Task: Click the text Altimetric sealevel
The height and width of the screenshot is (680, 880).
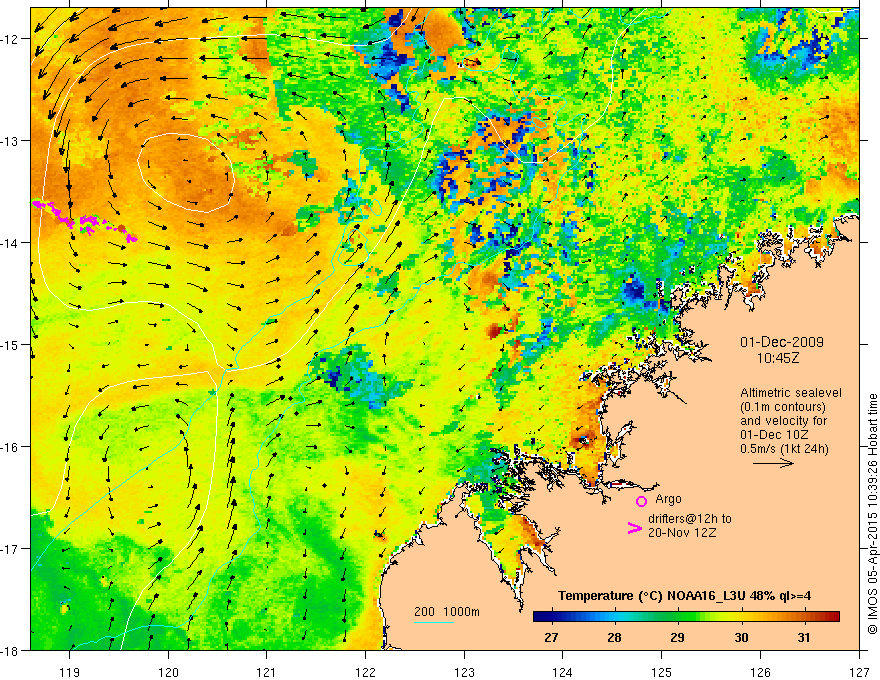Action: click(791, 393)
